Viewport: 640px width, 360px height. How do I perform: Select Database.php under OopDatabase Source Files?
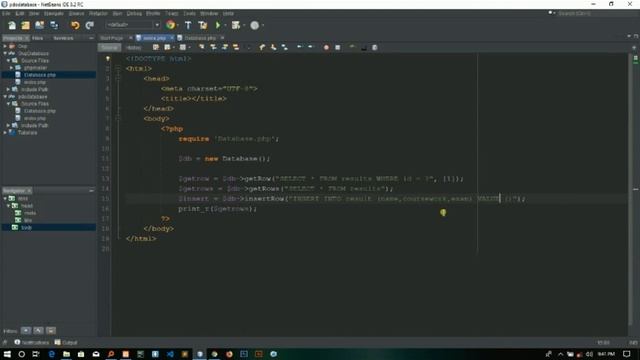coord(40,75)
